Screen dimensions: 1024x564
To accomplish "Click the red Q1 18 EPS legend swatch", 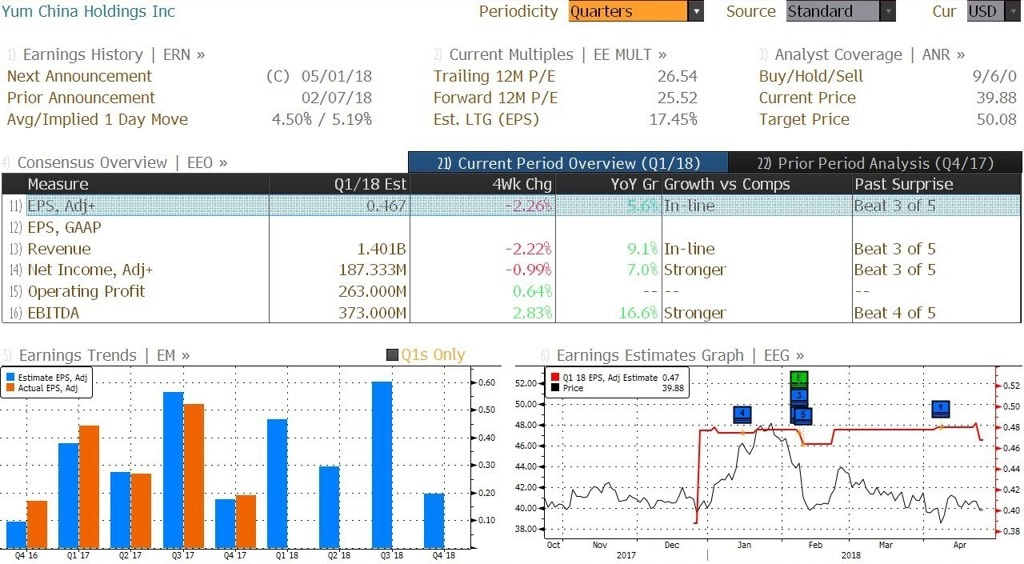I will tap(555, 377).
